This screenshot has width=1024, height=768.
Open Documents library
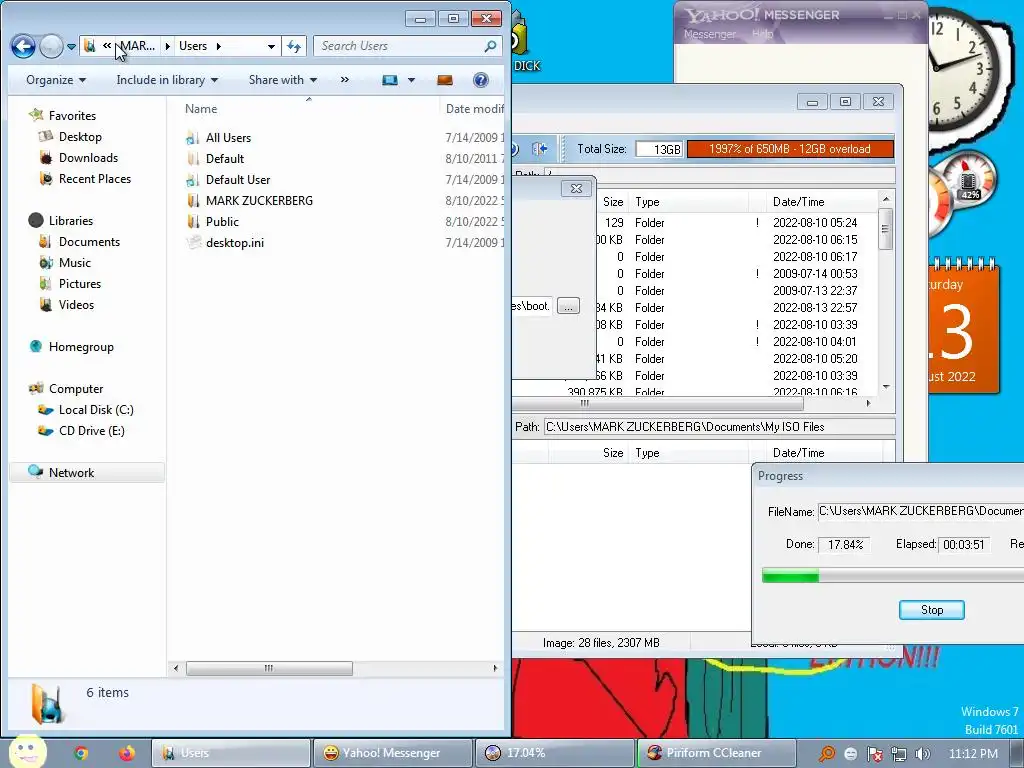[89, 242]
